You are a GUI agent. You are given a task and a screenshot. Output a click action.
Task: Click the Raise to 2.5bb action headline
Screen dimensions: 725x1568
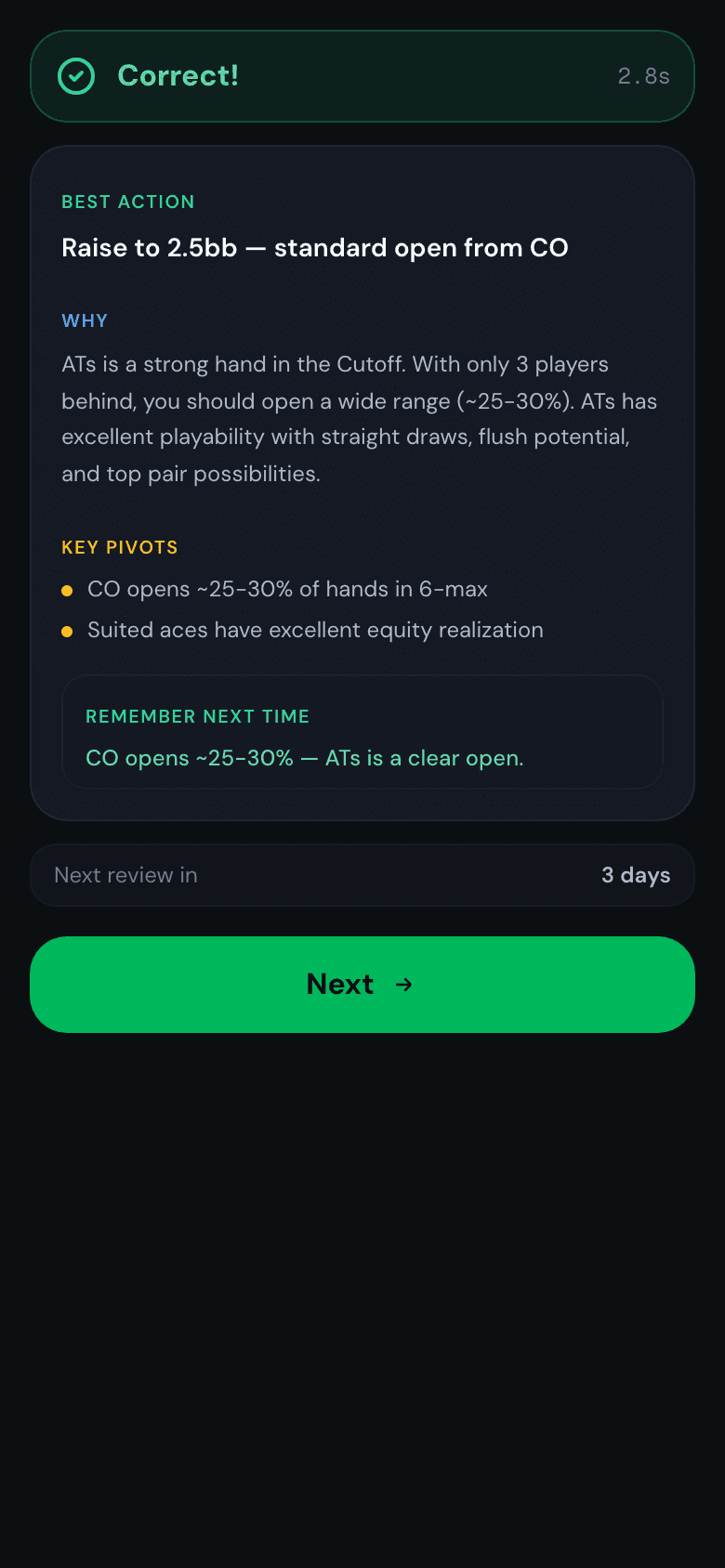pos(315,248)
